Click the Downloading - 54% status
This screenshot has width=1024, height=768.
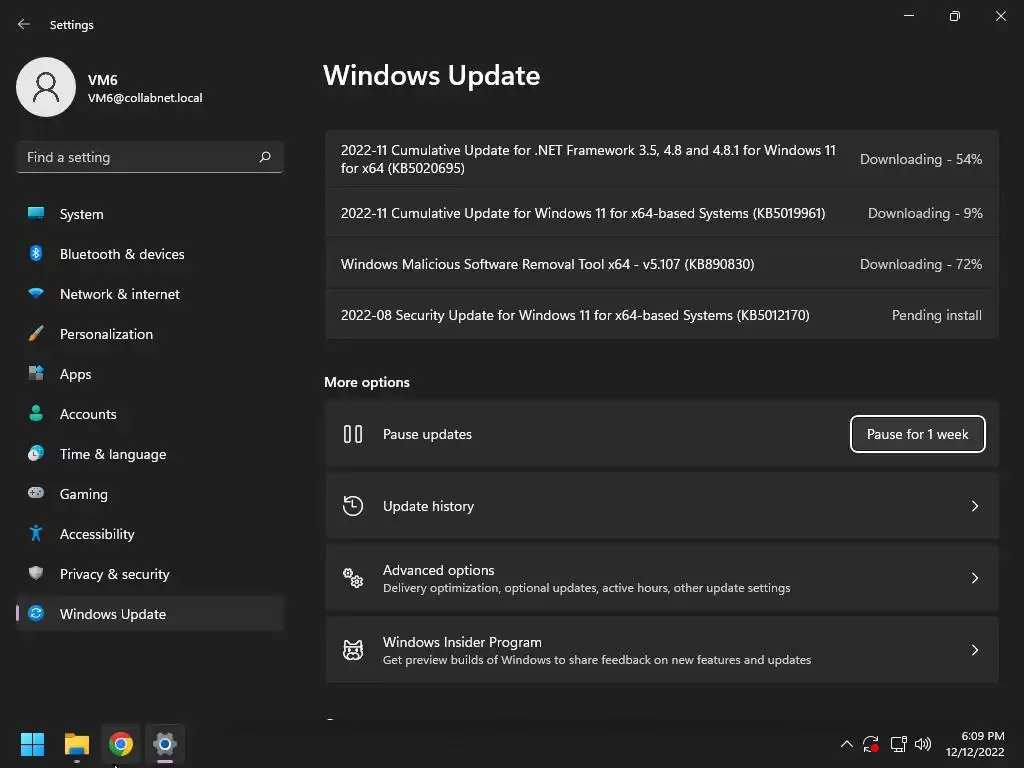click(921, 159)
